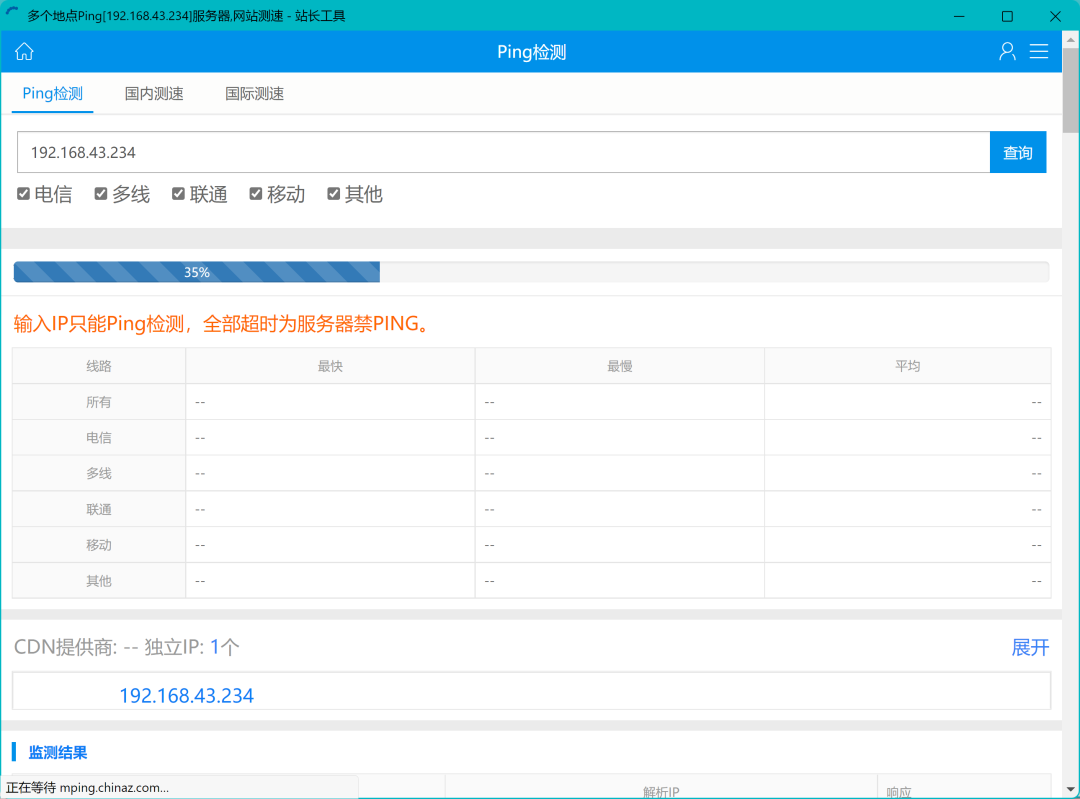Open the hamburger menu icon
This screenshot has height=799, width=1080.
click(1039, 52)
